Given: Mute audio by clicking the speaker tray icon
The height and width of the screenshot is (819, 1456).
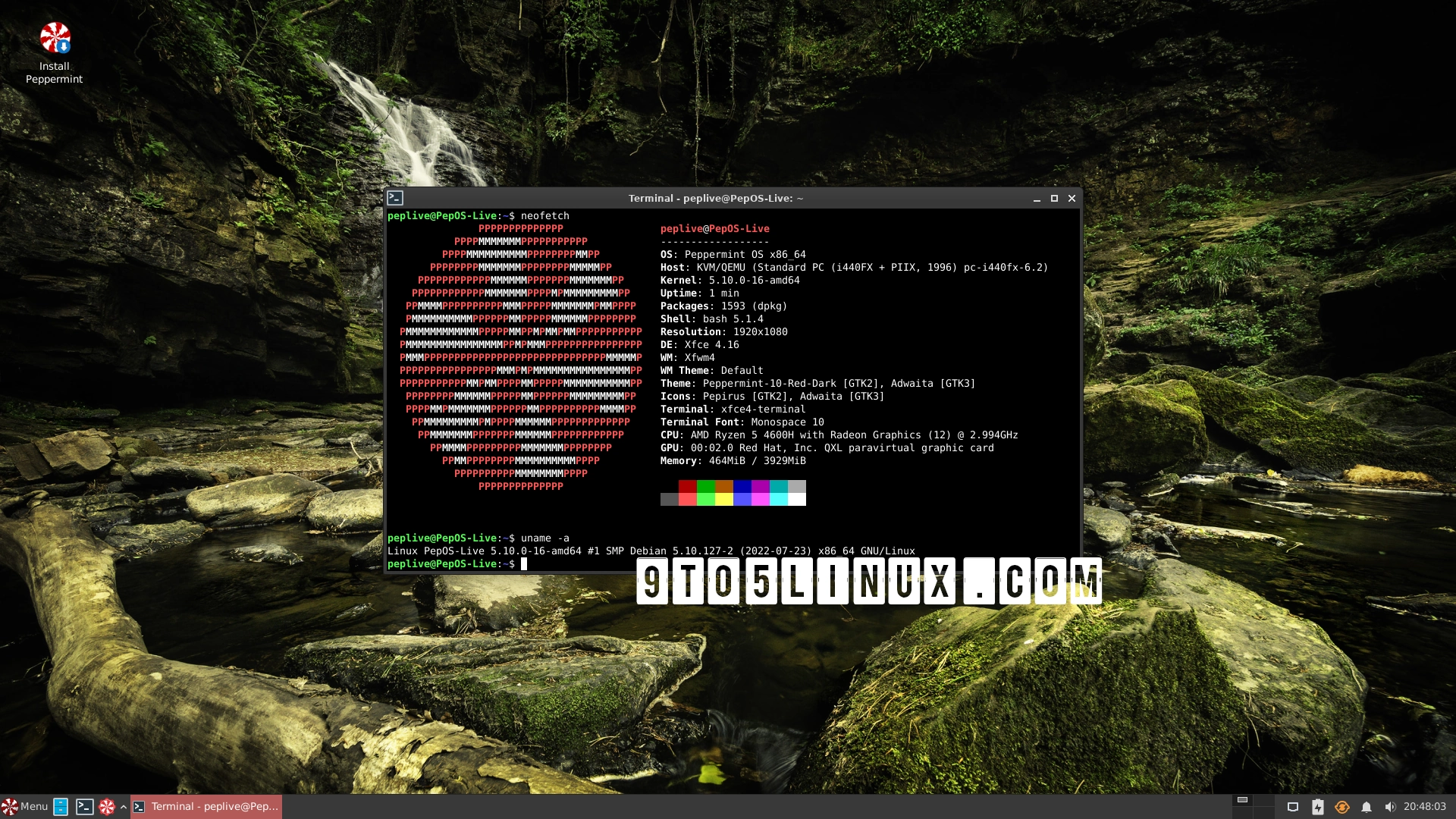Looking at the screenshot, I should pos(1392,806).
